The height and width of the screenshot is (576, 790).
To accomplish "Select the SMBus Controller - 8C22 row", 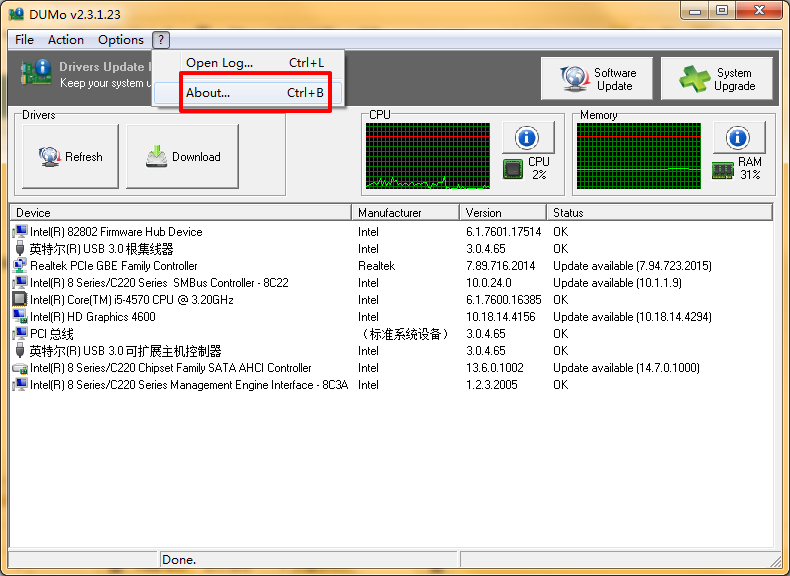I will click(391, 283).
